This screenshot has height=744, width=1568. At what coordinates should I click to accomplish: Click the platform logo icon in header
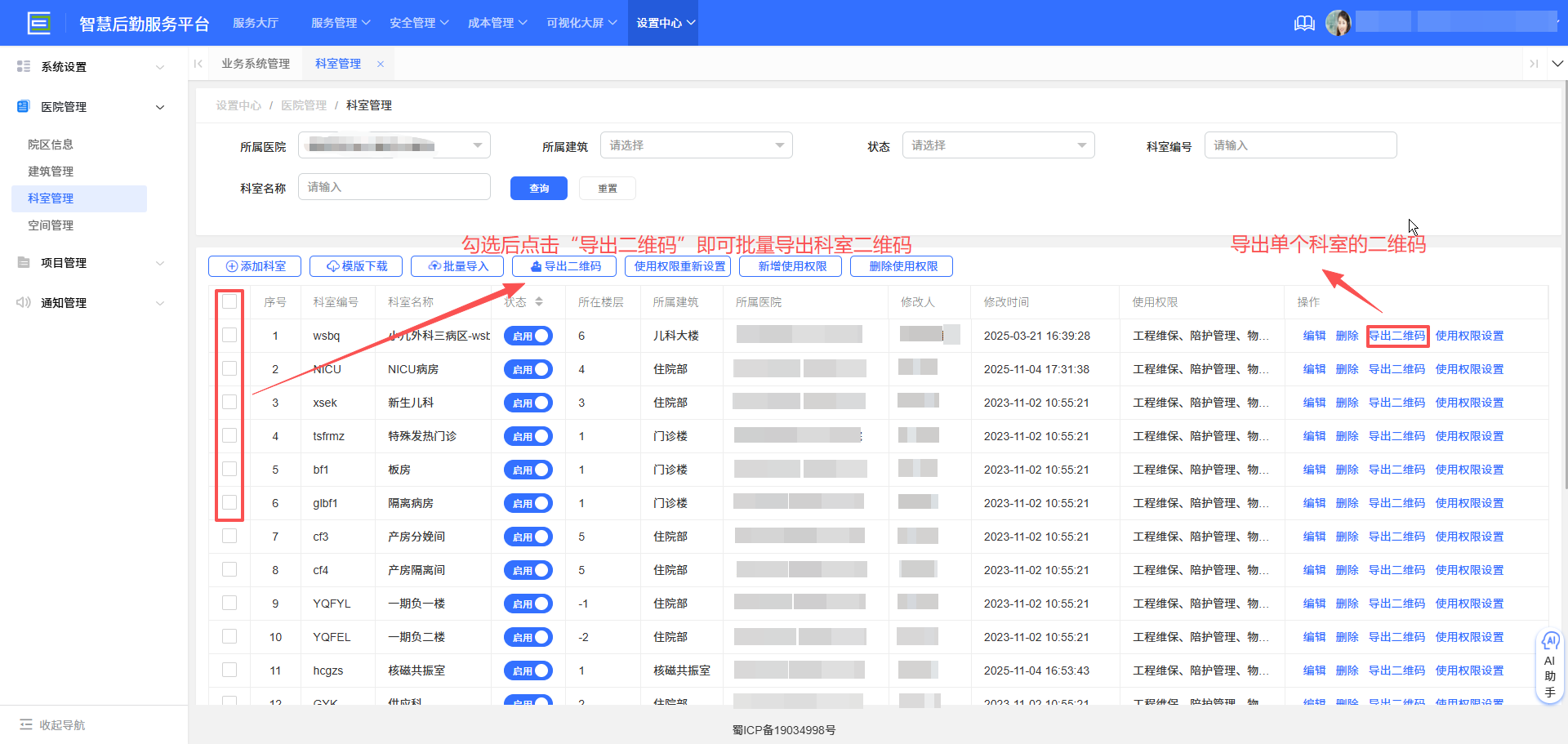38,23
